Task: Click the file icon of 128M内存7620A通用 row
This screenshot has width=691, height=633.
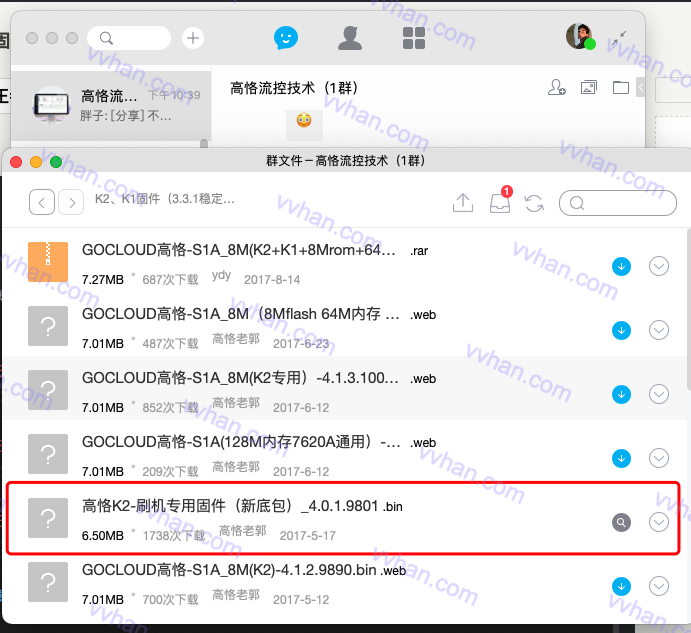Action: click(48, 454)
